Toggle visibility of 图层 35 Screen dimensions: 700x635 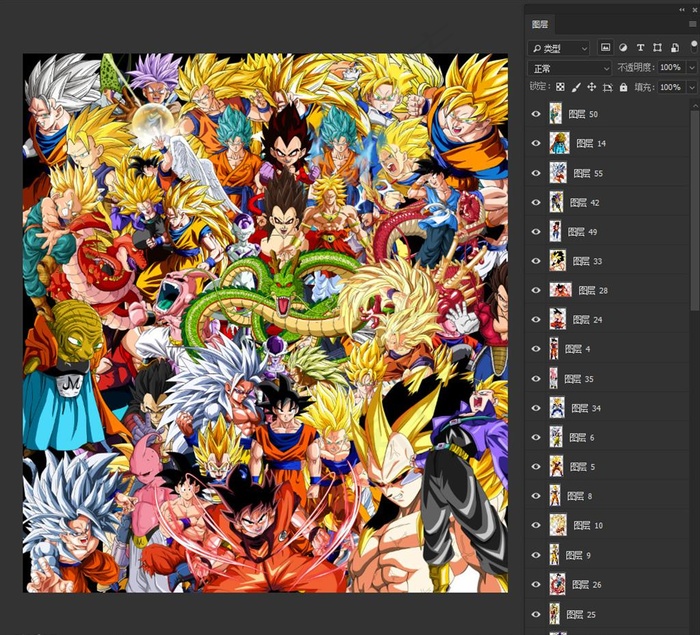(x=536, y=379)
